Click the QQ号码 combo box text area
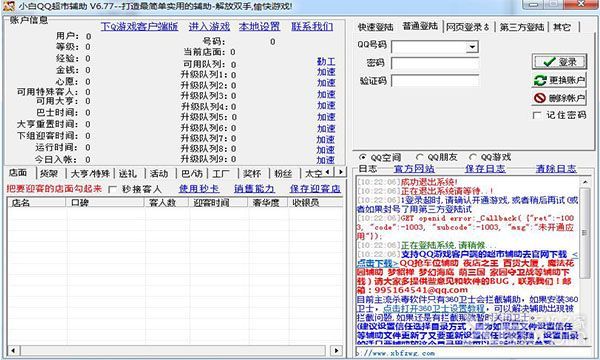Image resolution: width=600 pixels, height=360 pixels. 429,47
